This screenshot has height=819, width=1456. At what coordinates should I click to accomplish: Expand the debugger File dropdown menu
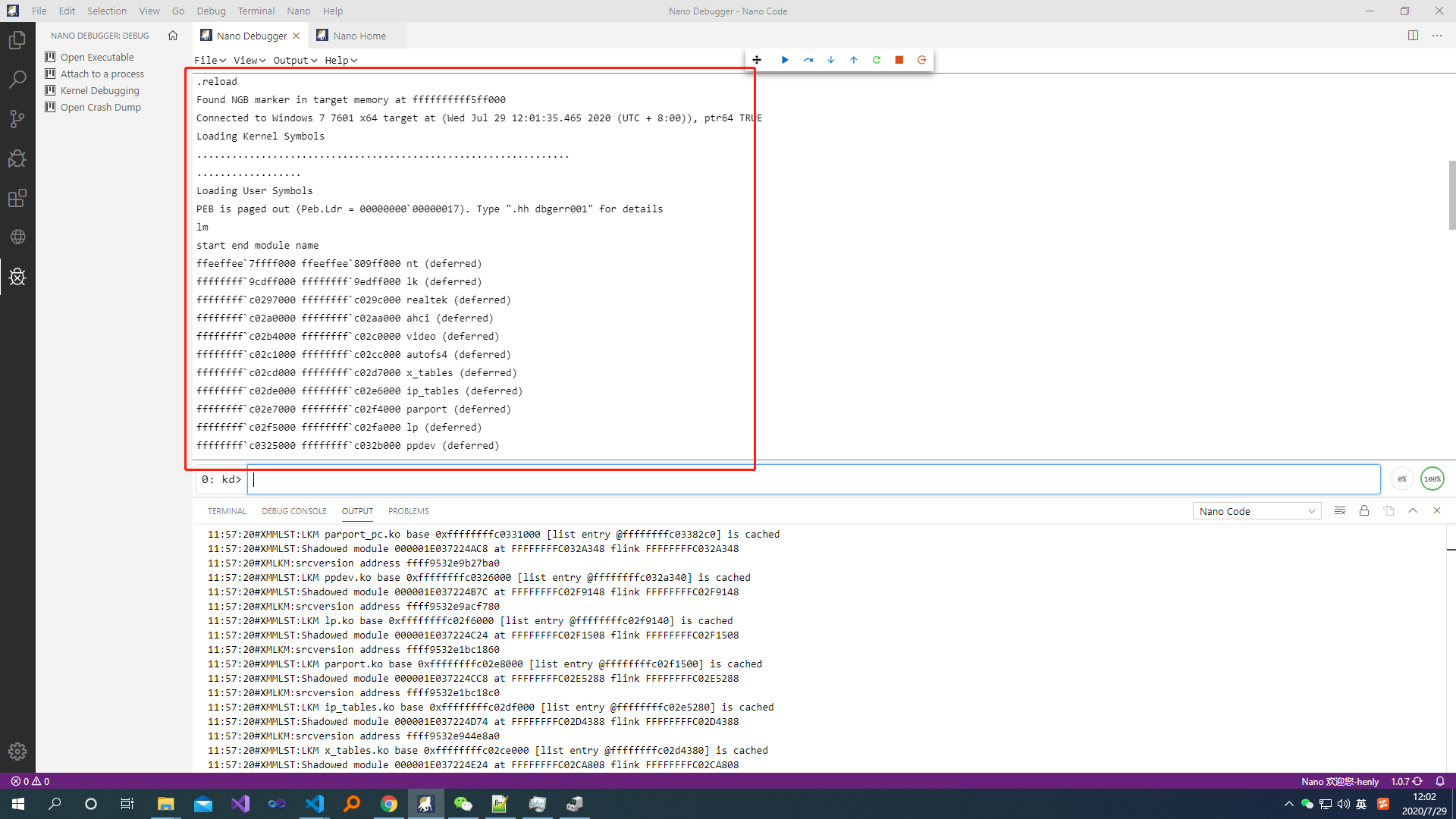210,60
